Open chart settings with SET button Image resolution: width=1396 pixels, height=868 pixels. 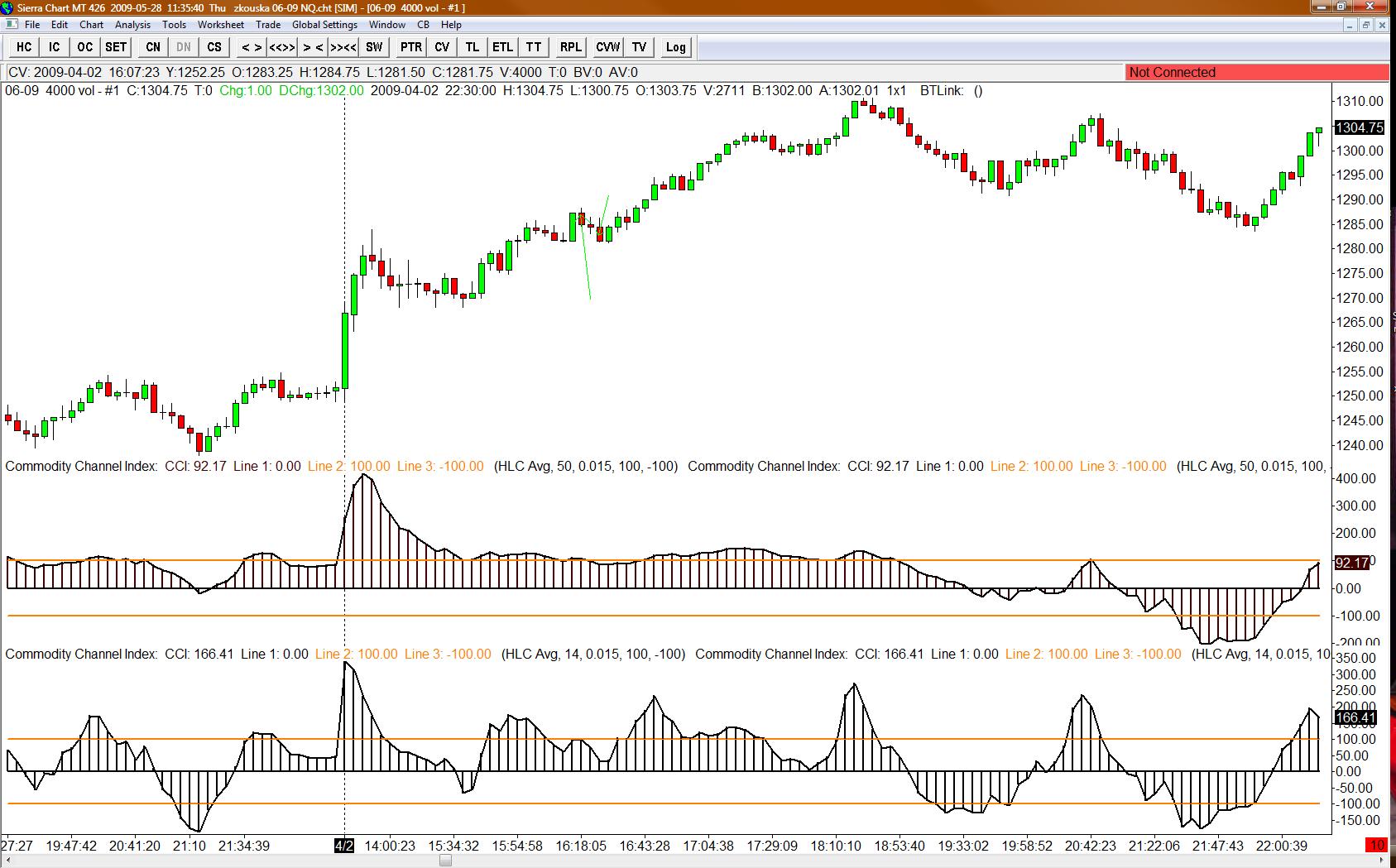point(116,47)
